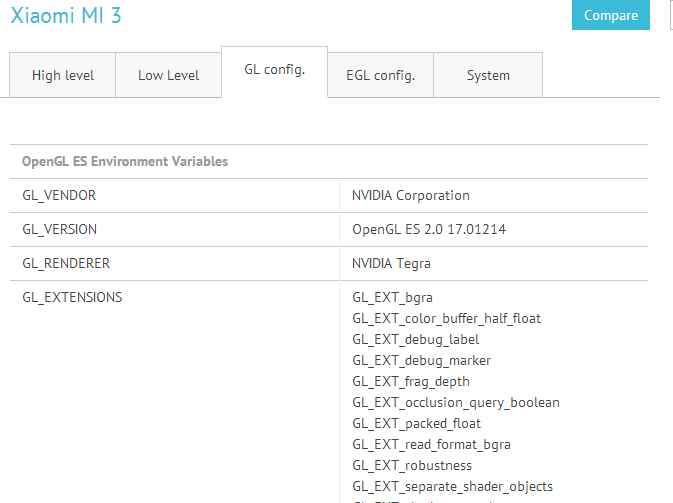Select the GL_EXT_frag_depth extension entry
The image size is (673, 503).
(x=410, y=381)
